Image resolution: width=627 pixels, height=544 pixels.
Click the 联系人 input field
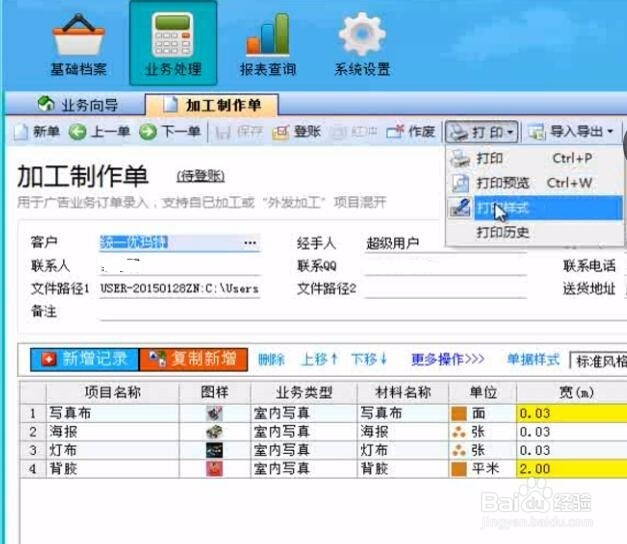pos(179,266)
